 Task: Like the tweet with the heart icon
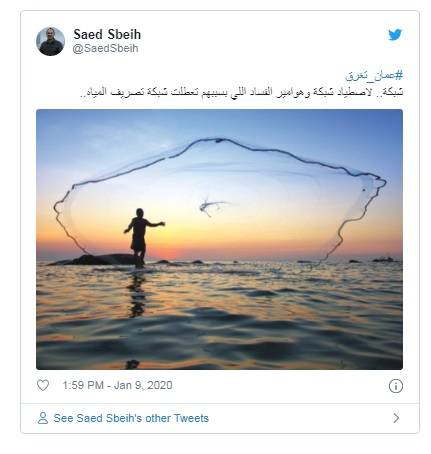point(43,385)
